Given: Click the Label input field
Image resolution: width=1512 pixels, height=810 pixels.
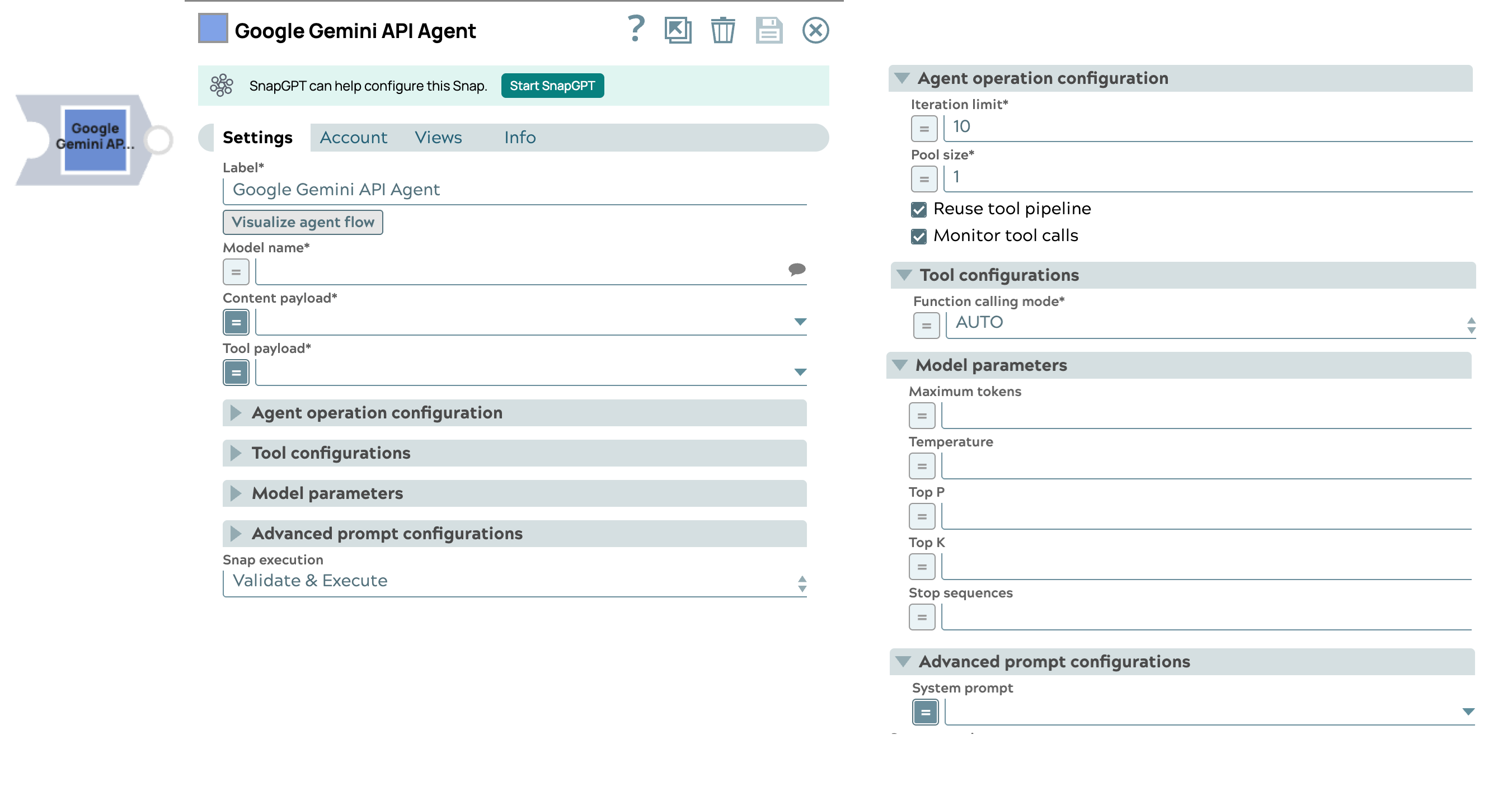Looking at the screenshot, I should click(411, 190).
